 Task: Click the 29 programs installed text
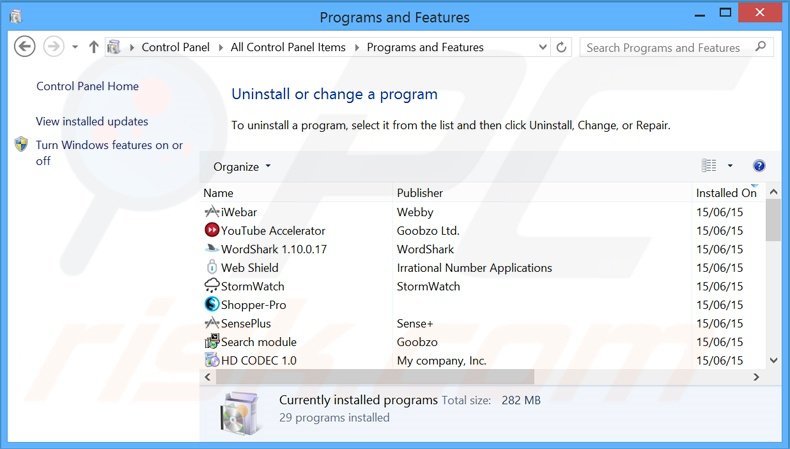pyautogui.click(x=334, y=417)
